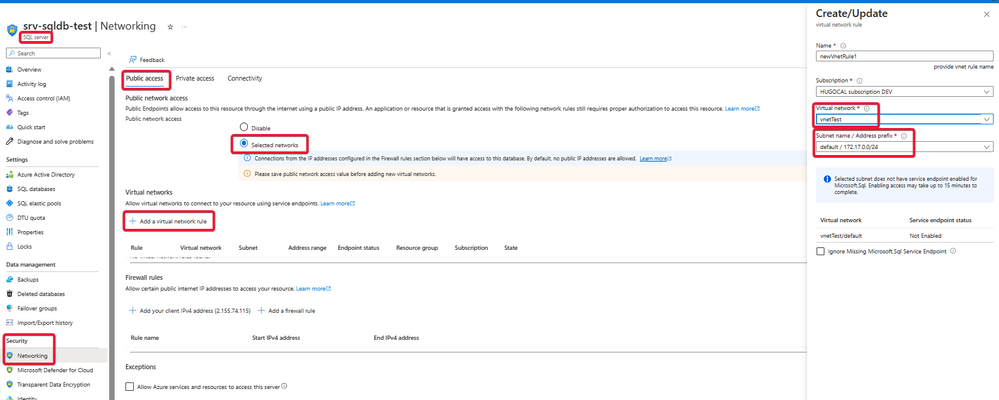Open Microsoft Defender for Cloud
Image resolution: width=999 pixels, height=400 pixels.
[x=54, y=370]
